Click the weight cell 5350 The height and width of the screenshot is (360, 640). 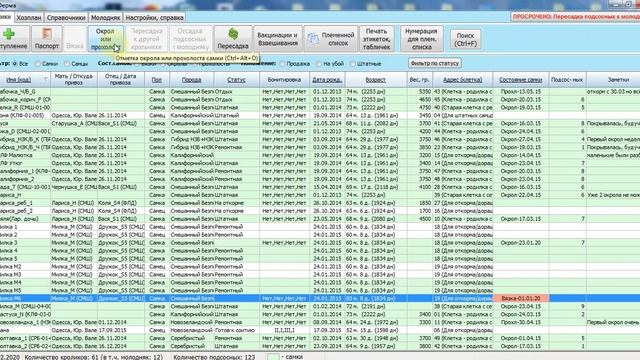(x=420, y=92)
